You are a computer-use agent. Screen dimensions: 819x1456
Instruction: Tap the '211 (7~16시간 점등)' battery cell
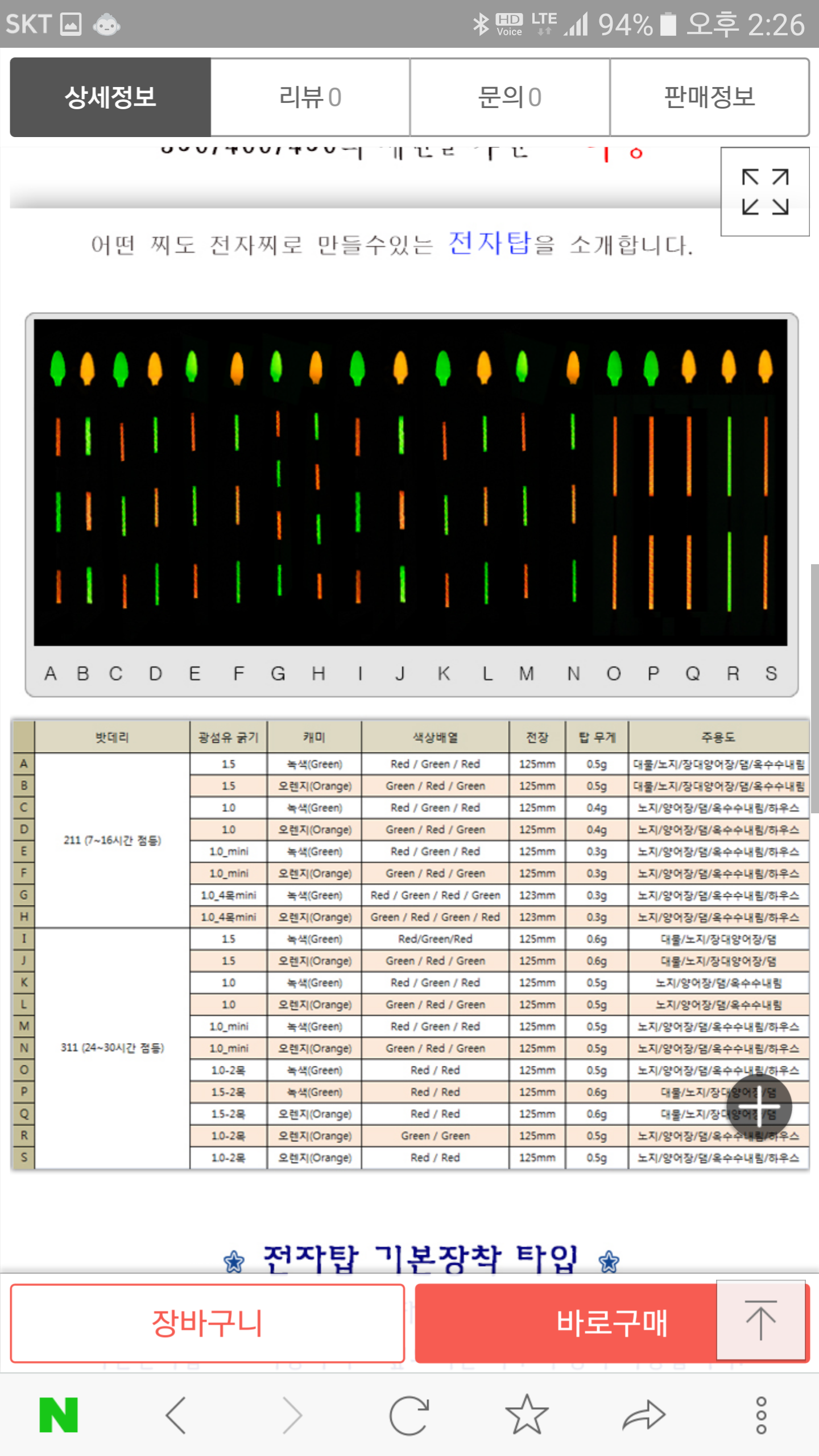(112, 840)
